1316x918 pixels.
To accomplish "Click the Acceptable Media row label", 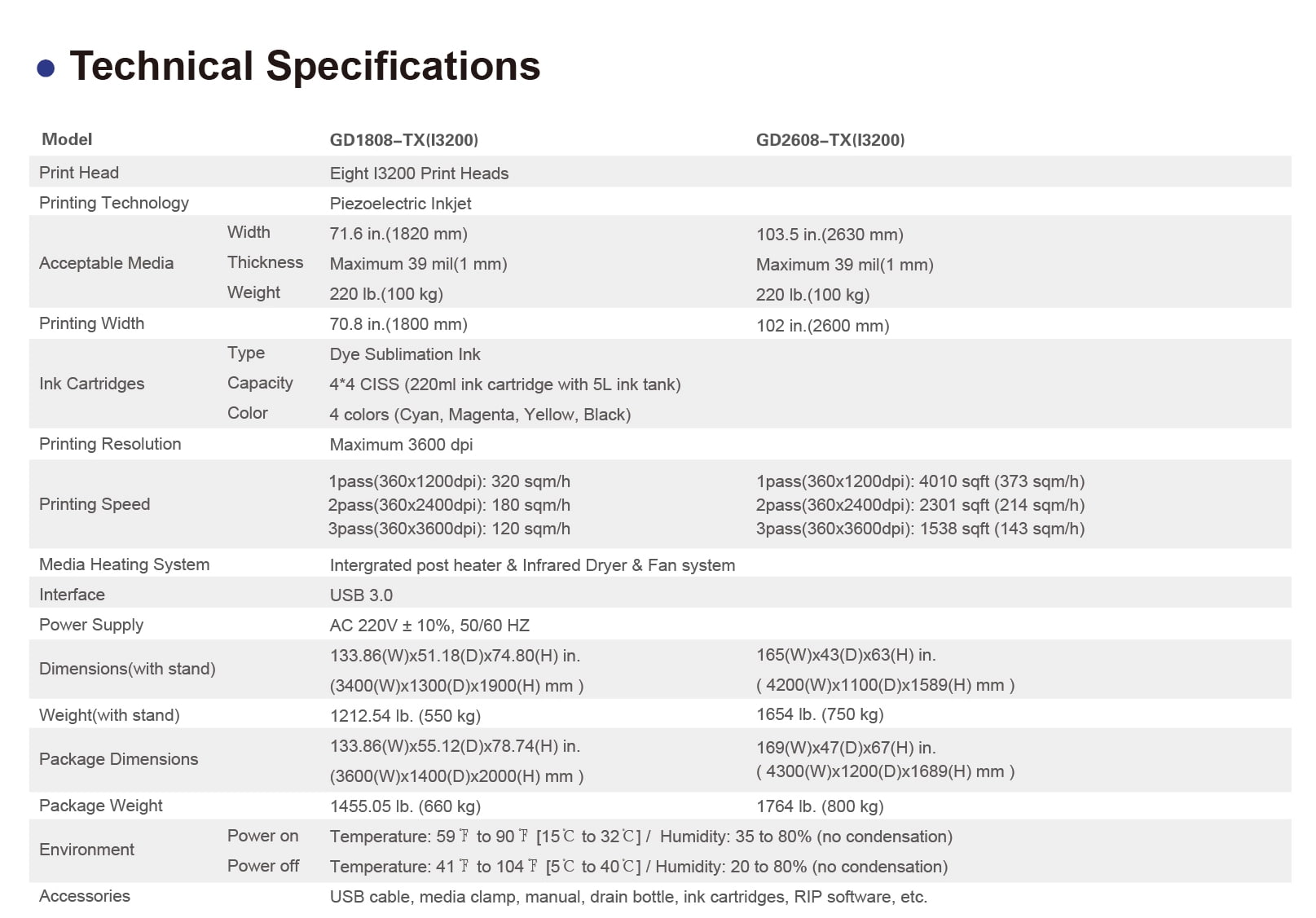I will (x=106, y=263).
